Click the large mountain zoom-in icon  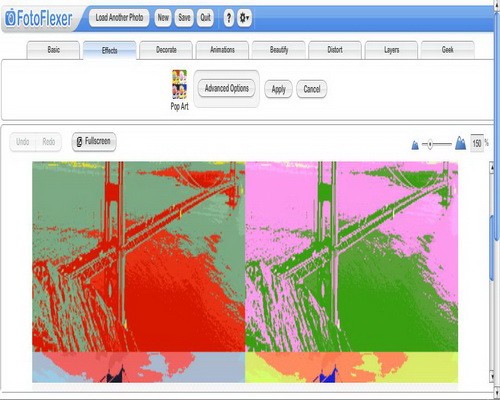point(460,143)
